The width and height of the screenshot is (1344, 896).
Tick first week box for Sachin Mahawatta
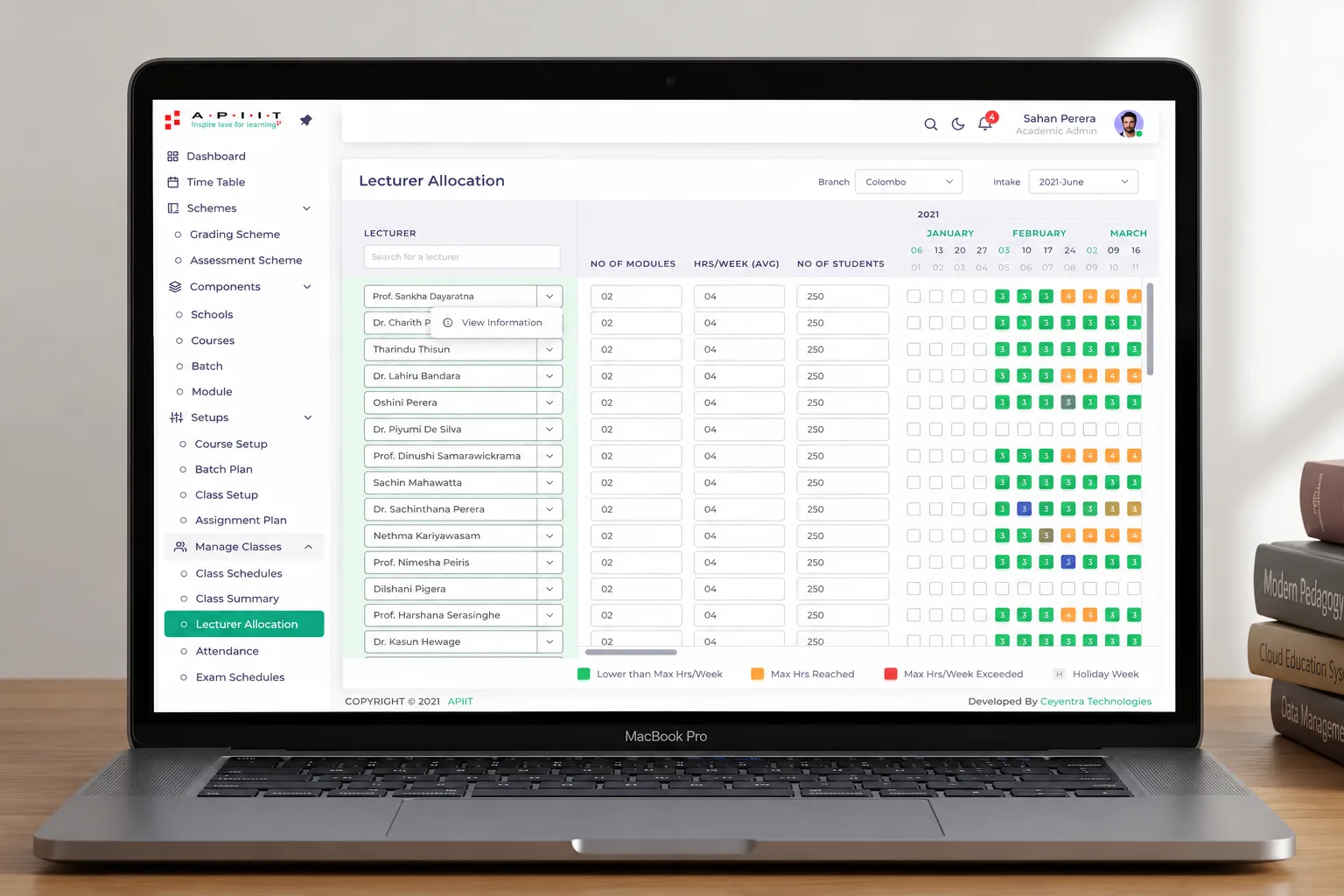click(913, 482)
